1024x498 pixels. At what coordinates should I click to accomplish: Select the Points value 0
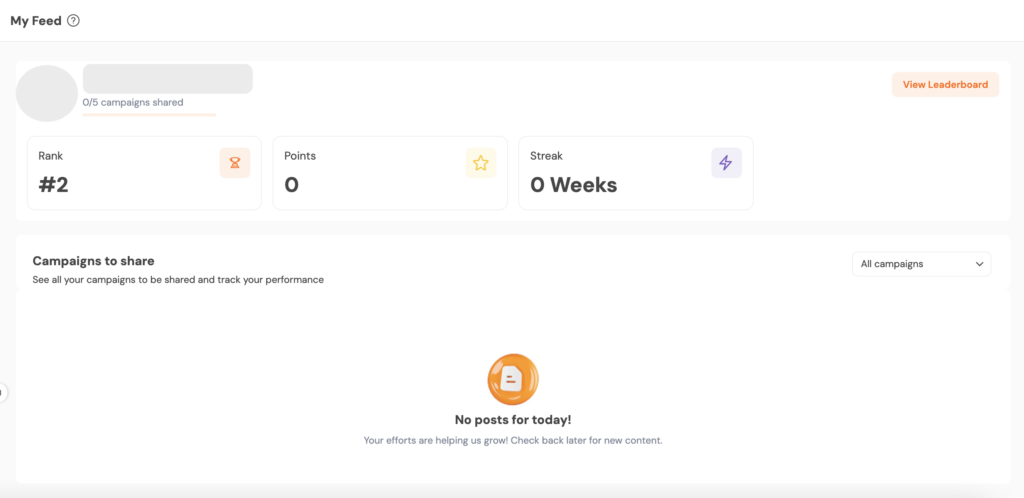click(x=291, y=185)
